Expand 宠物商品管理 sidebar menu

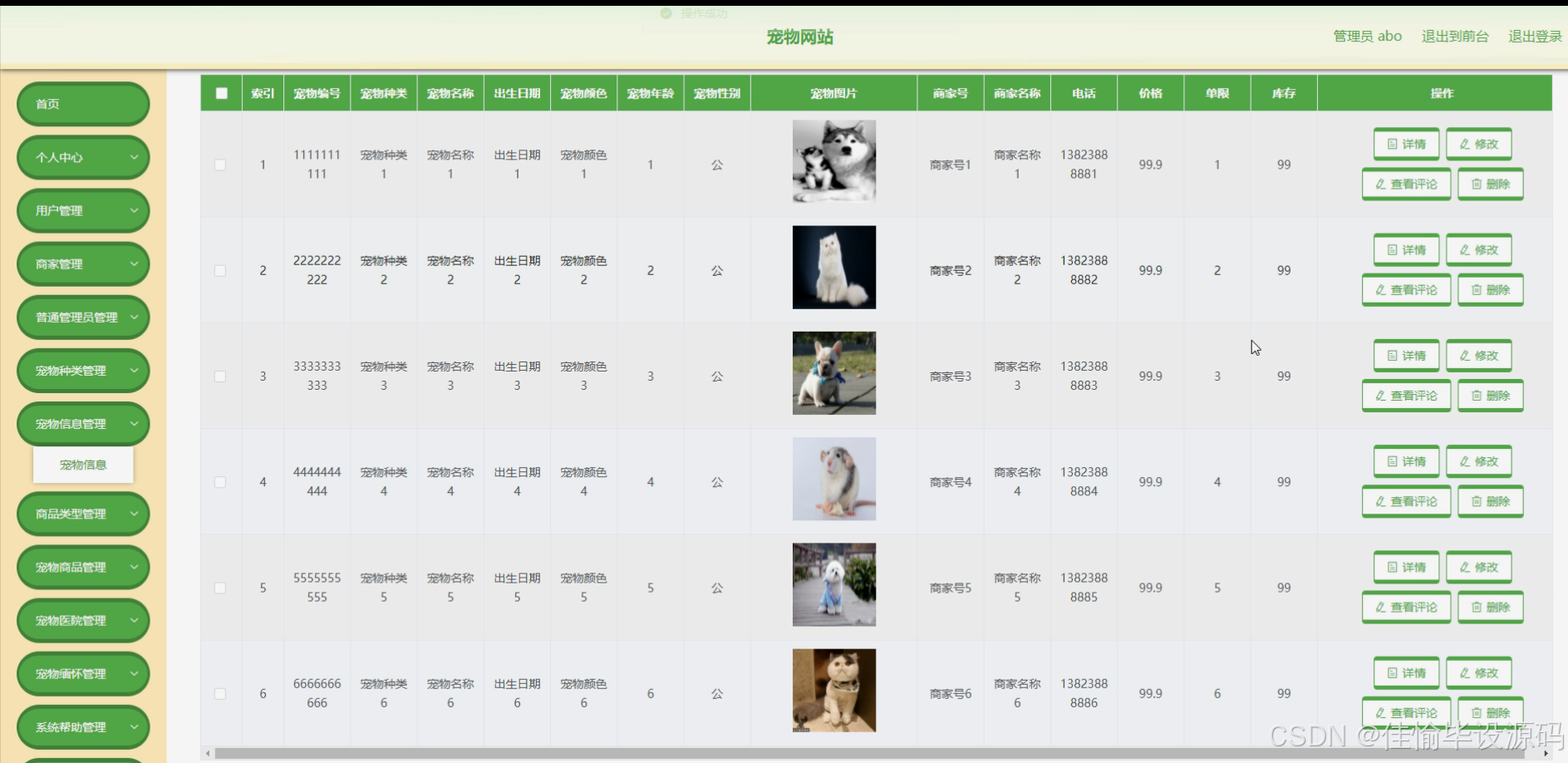point(83,567)
